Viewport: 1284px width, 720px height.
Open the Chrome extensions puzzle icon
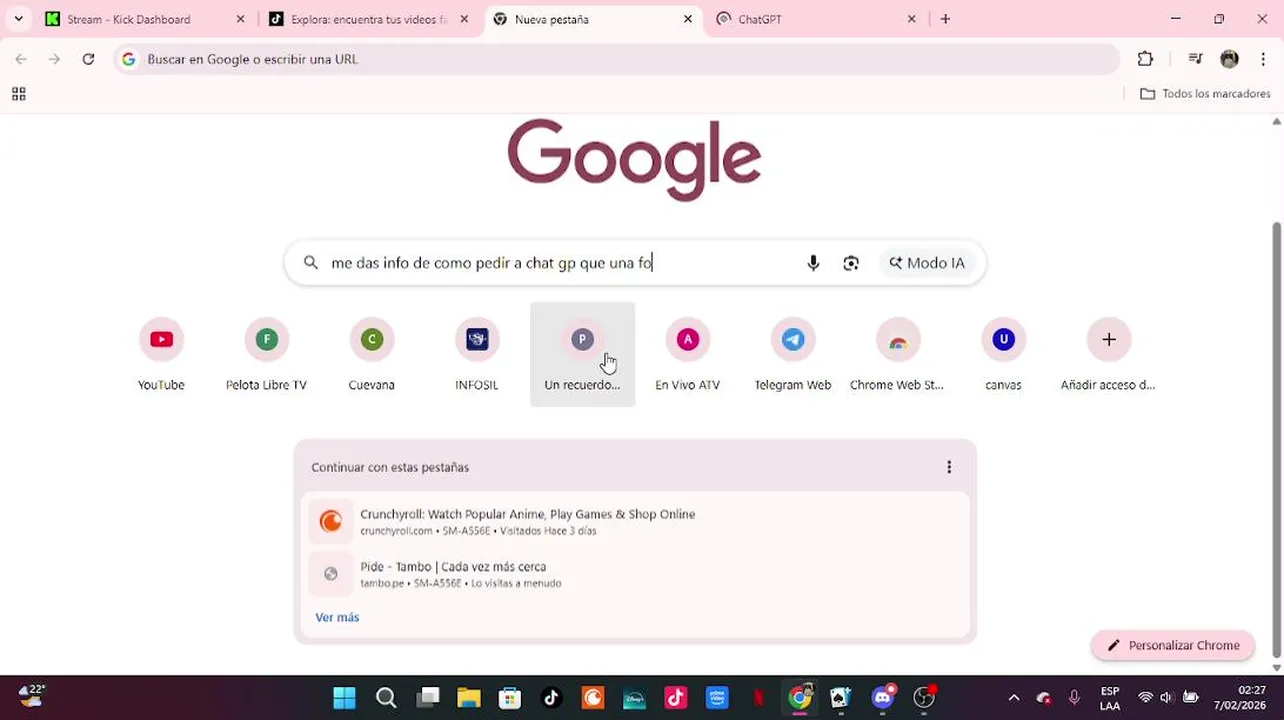point(1146,59)
